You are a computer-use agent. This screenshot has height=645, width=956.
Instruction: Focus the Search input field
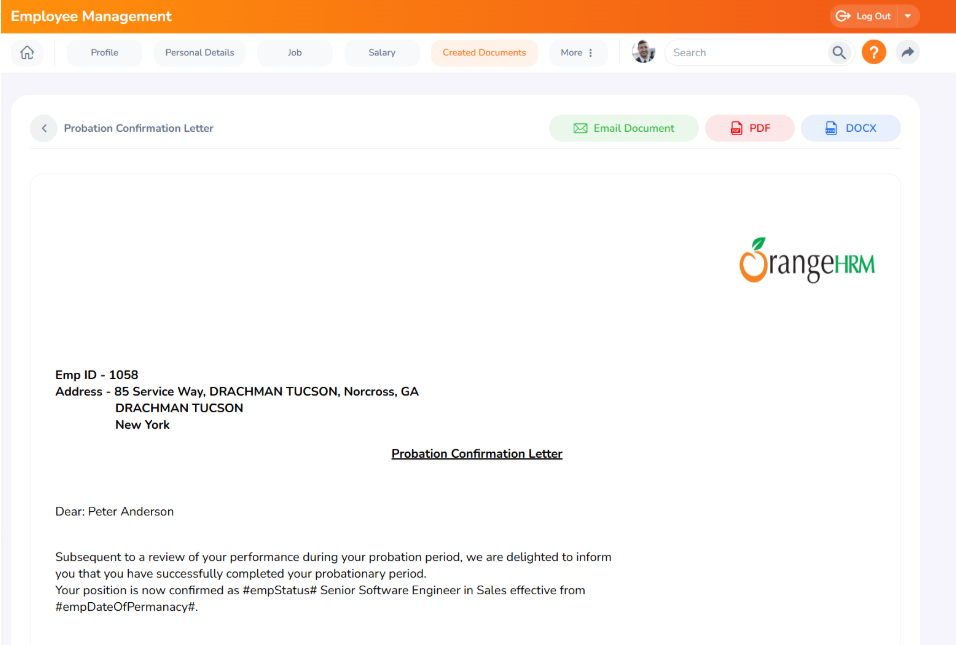click(745, 53)
